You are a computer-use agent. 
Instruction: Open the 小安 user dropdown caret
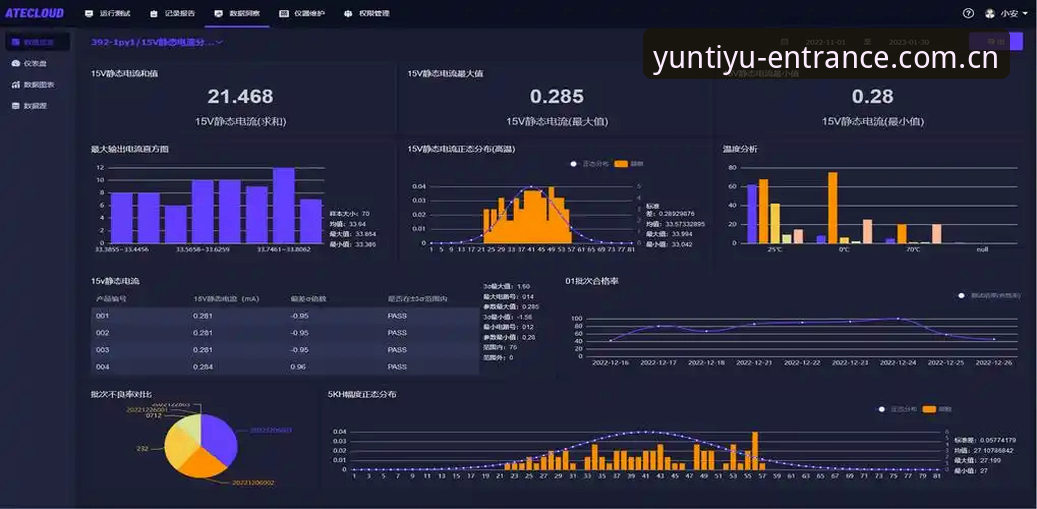1025,14
